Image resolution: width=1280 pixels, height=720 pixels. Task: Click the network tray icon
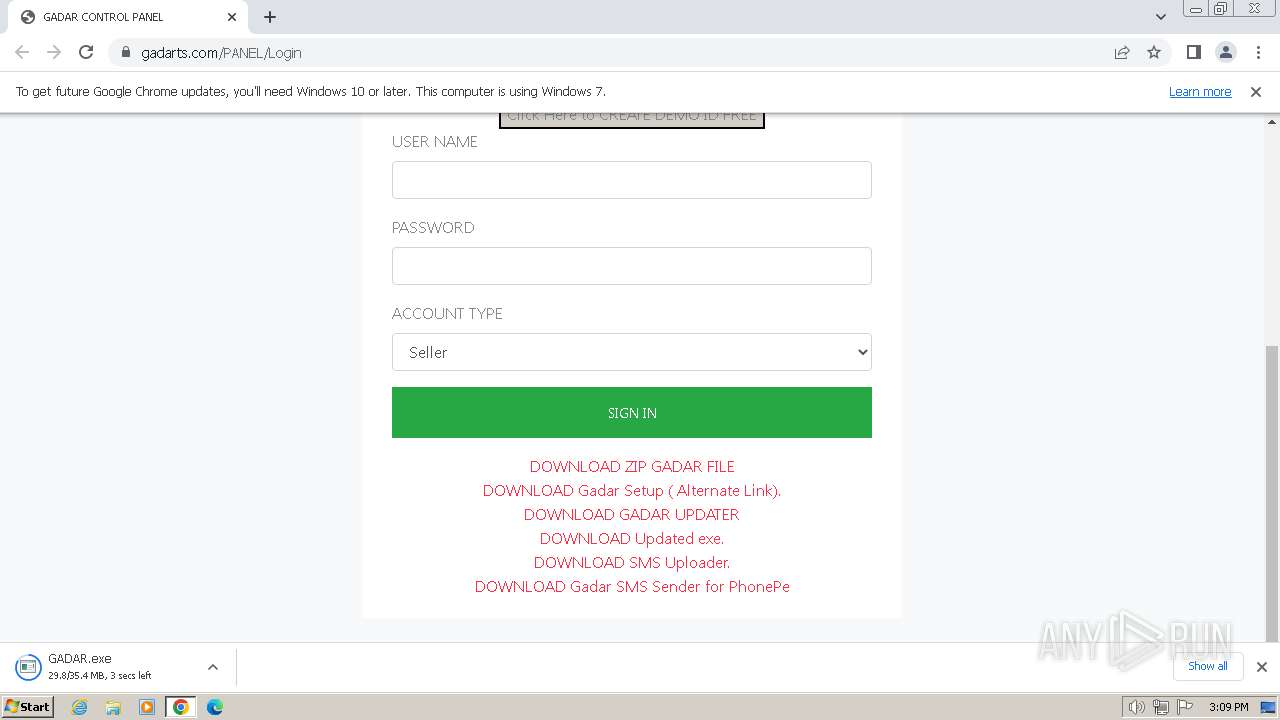coord(1161,707)
